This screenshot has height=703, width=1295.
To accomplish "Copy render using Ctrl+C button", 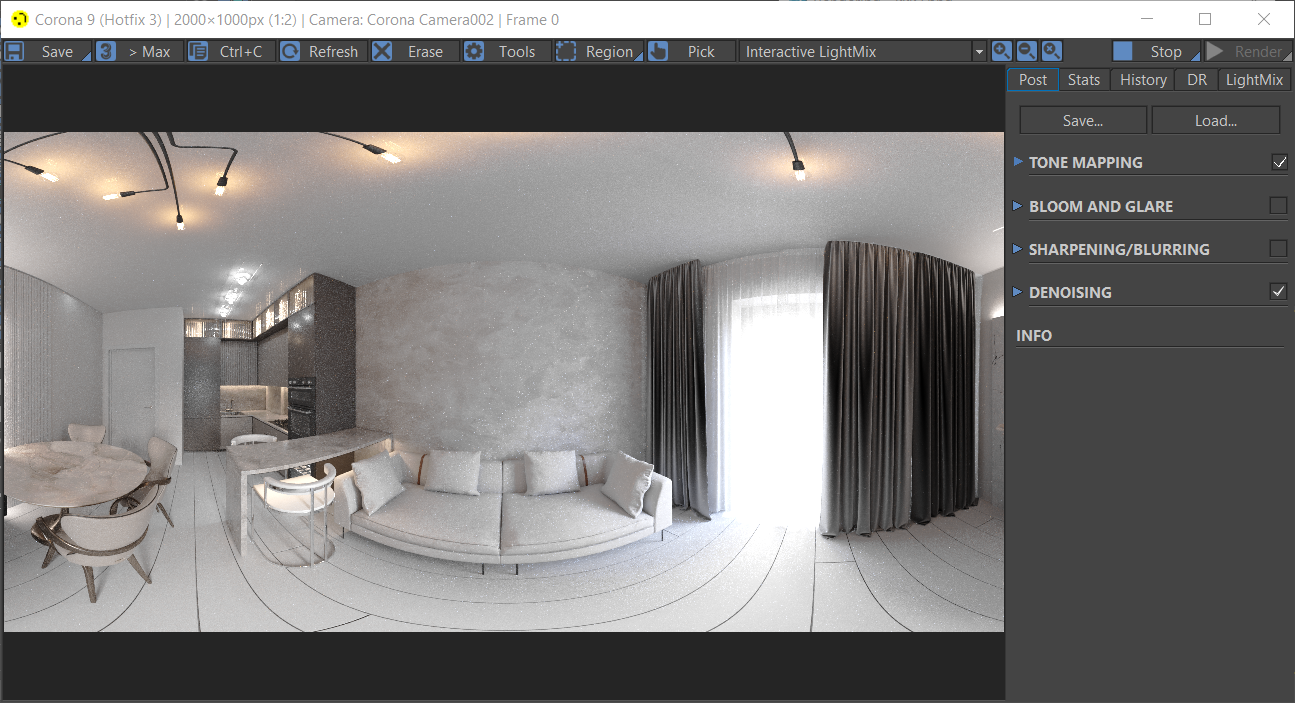I will click(x=231, y=52).
